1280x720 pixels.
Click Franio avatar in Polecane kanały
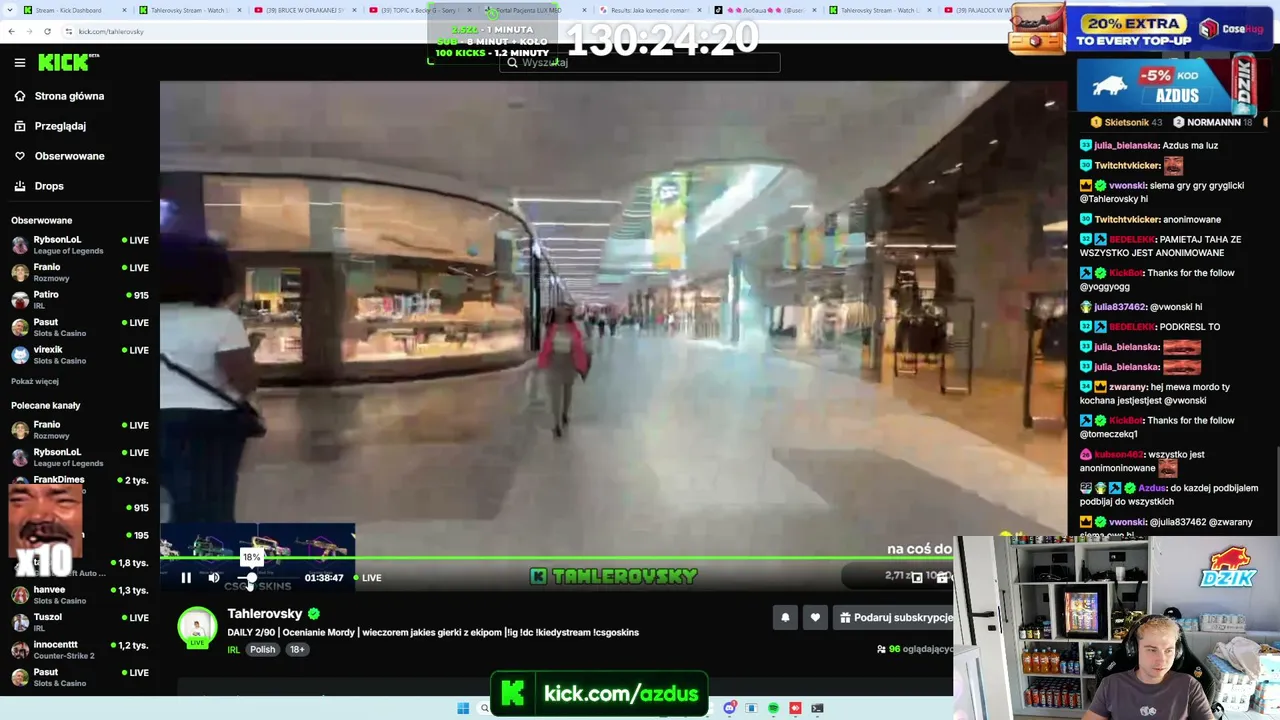tap(20, 430)
